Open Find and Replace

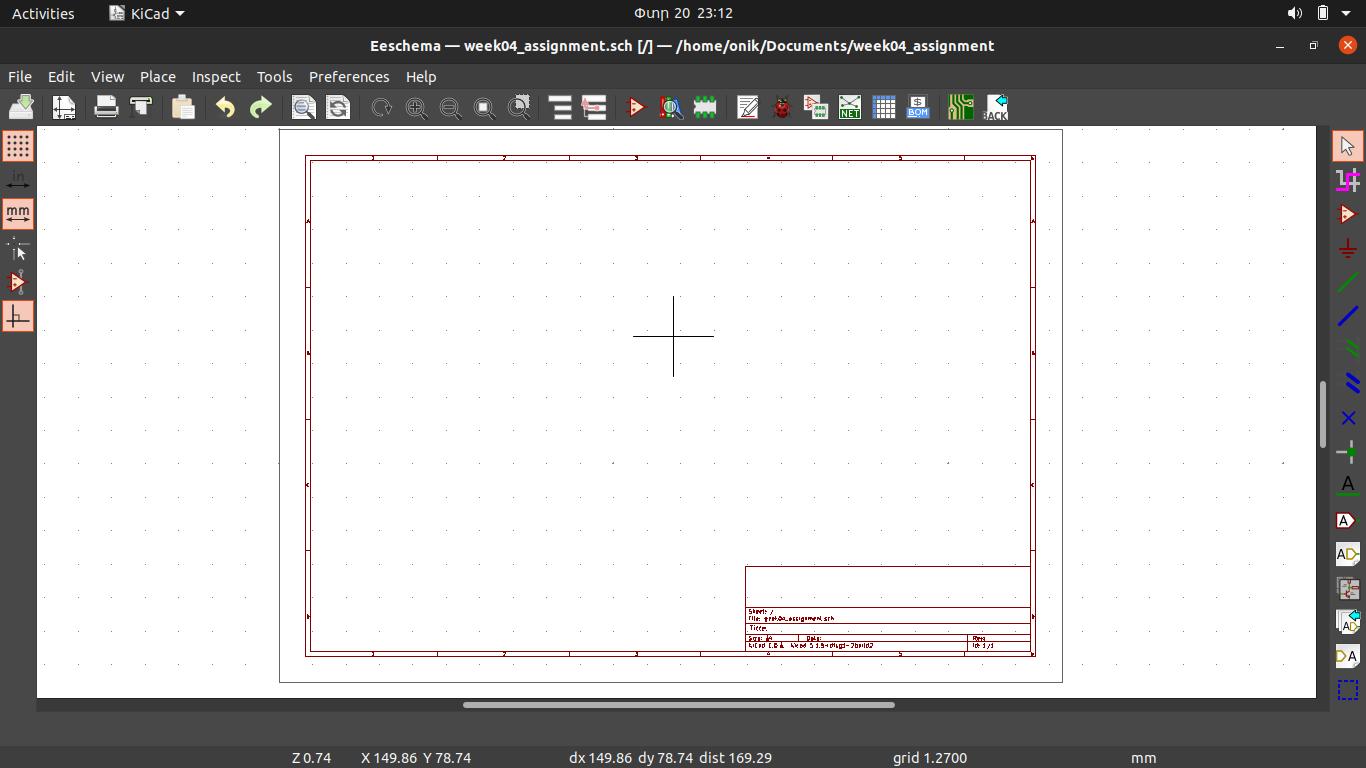click(x=338, y=107)
